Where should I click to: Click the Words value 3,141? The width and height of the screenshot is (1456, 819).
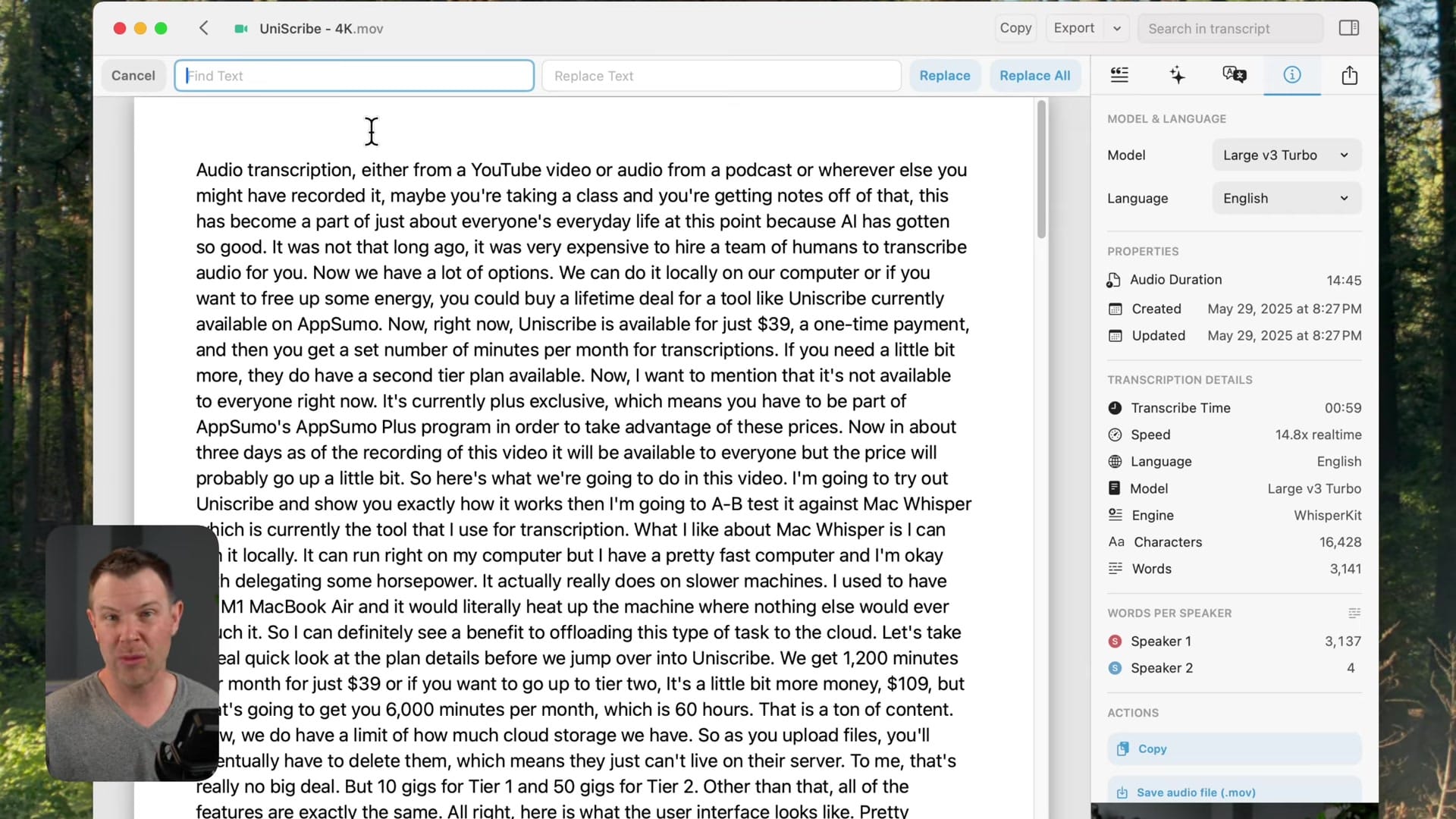pos(1346,569)
